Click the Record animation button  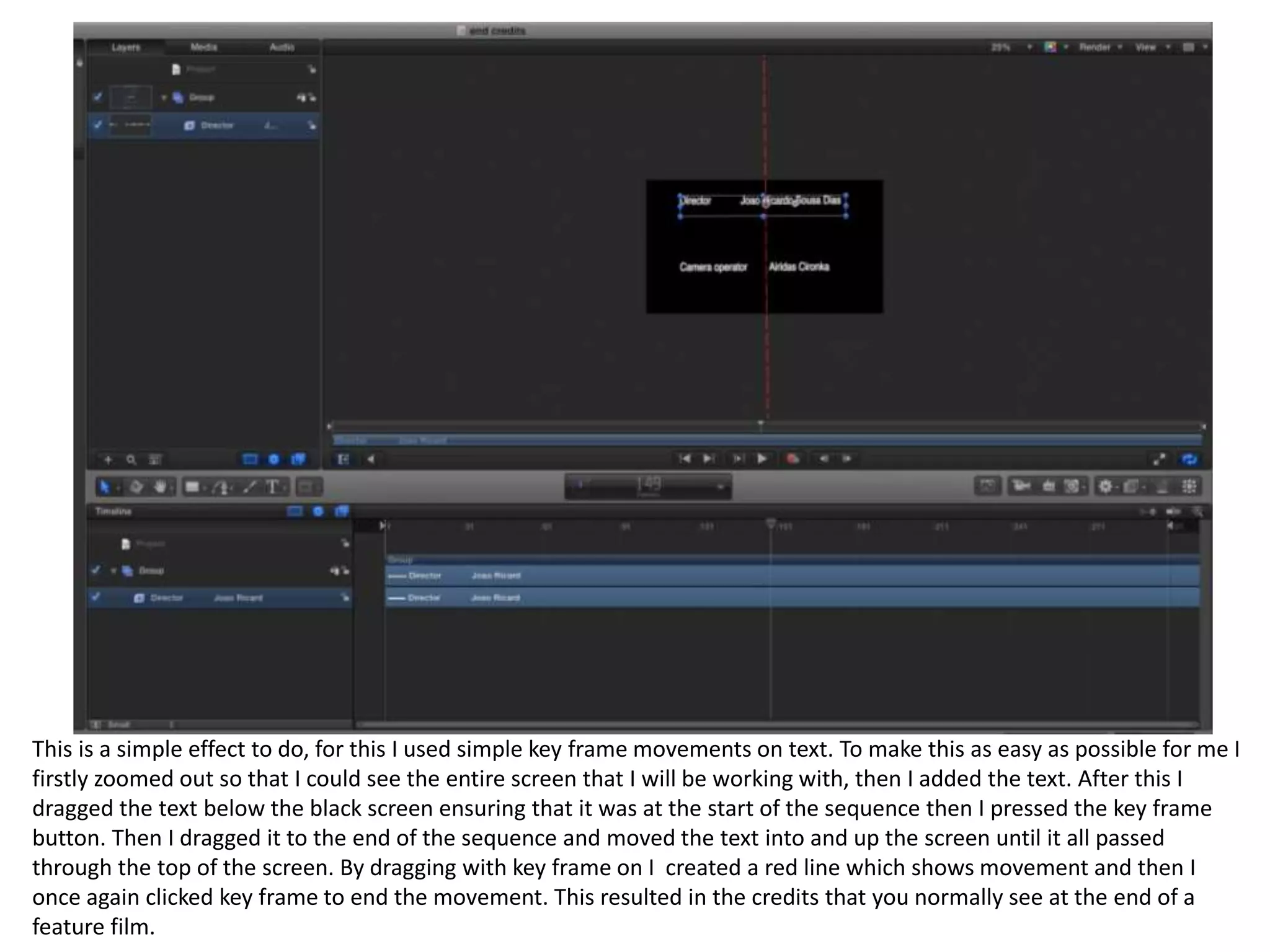click(793, 459)
